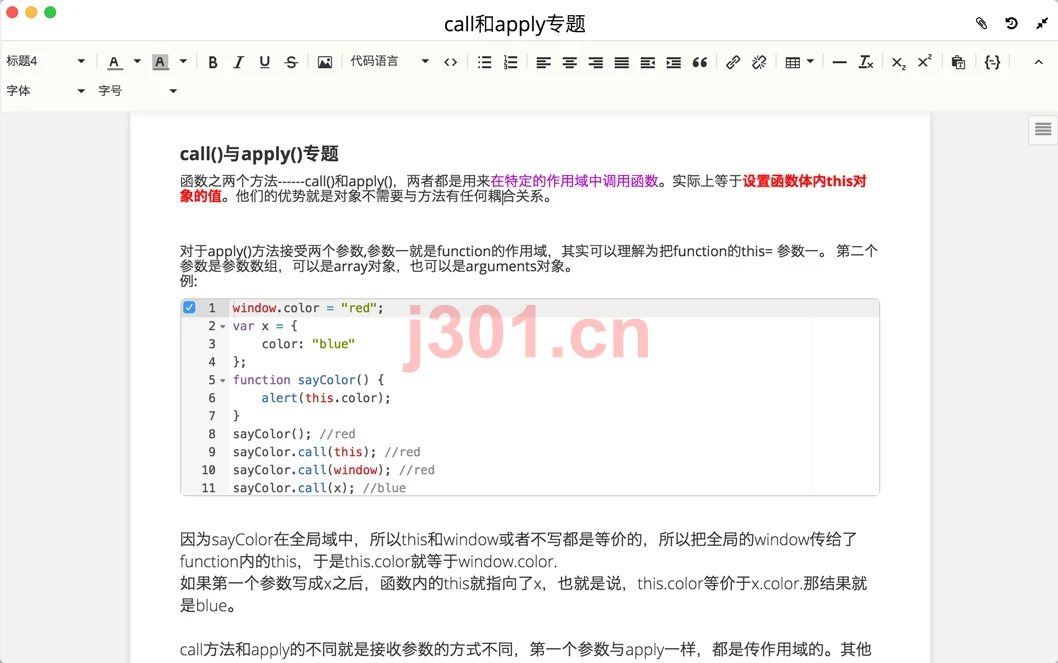1058x663 pixels.
Task: Insert a block quote
Action: 700,62
